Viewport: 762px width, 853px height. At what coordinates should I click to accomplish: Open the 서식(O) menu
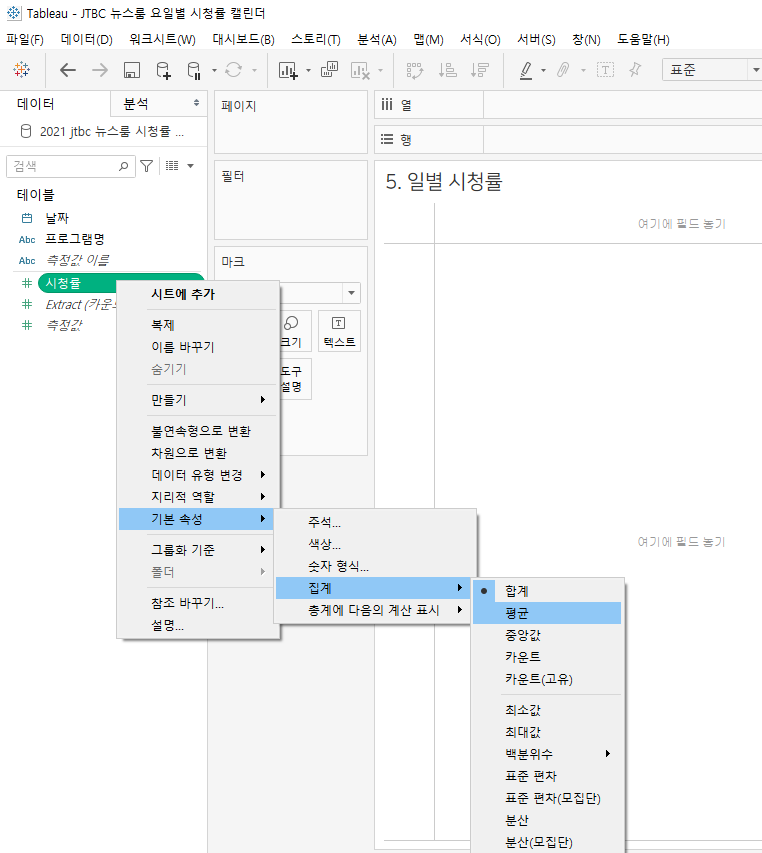[x=480, y=40]
